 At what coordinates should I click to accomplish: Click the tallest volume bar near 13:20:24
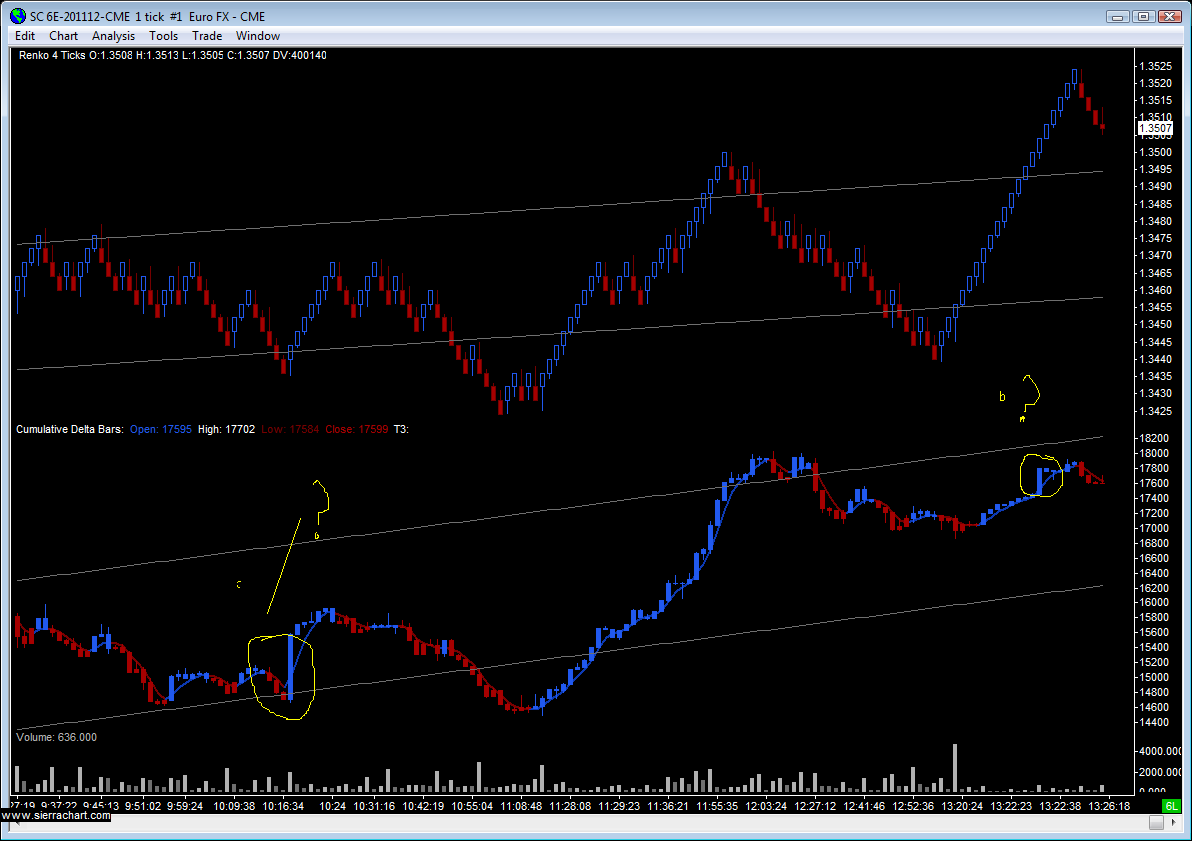(x=955, y=768)
